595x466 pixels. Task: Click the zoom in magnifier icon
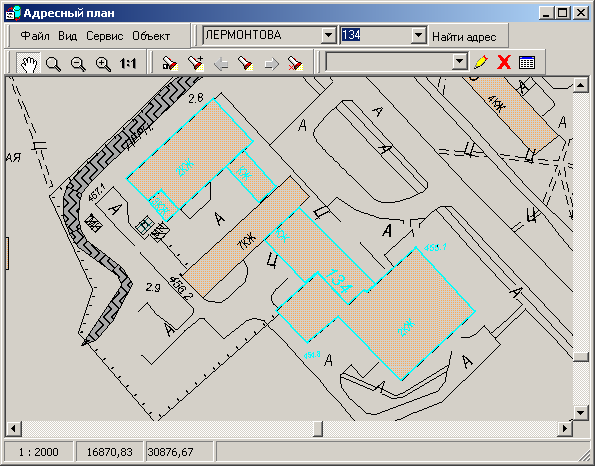[103, 63]
